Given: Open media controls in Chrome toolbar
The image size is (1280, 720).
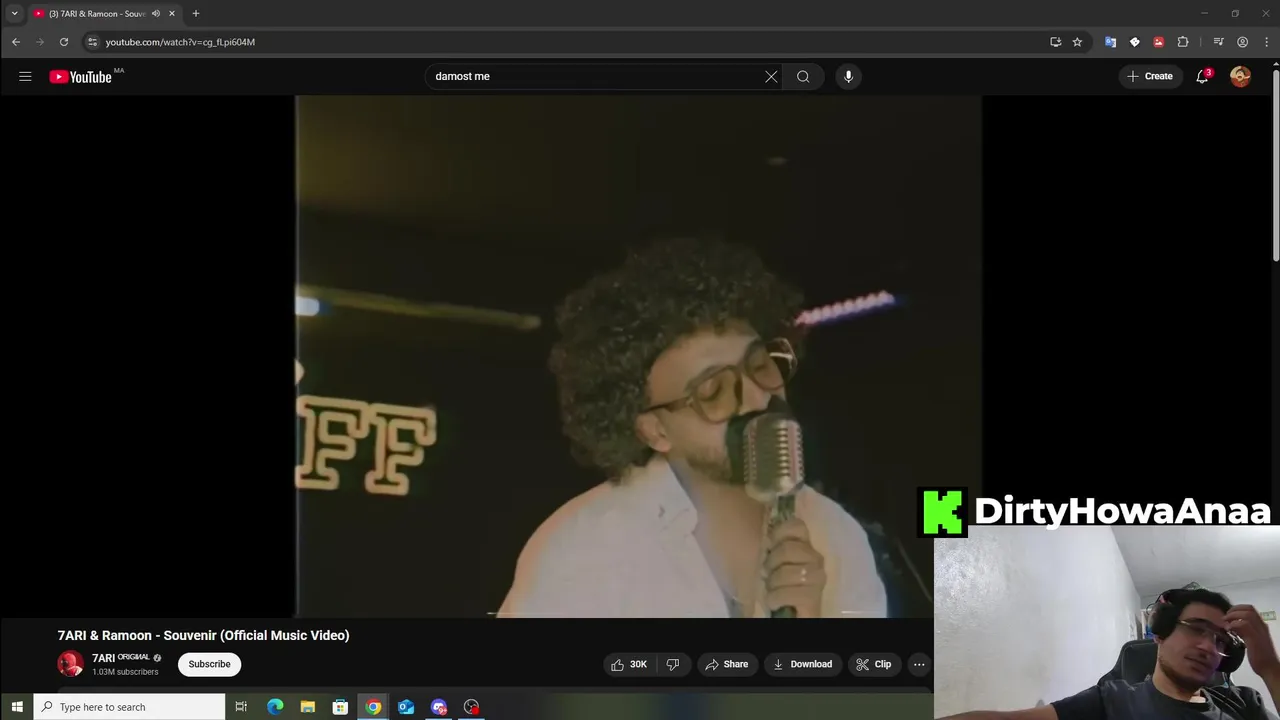Looking at the screenshot, I should click(x=1218, y=42).
